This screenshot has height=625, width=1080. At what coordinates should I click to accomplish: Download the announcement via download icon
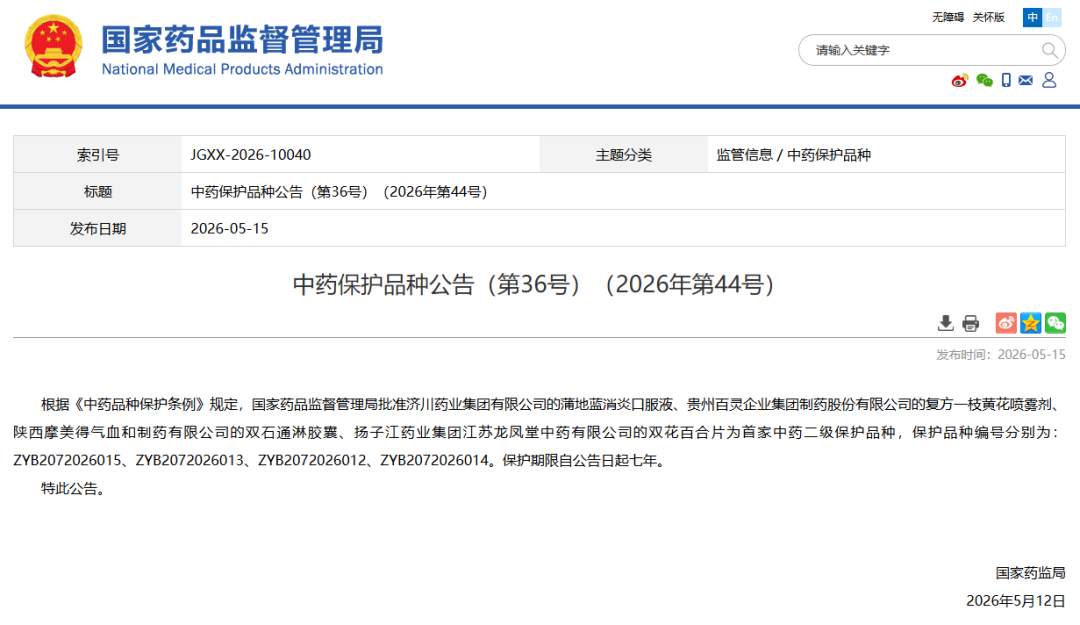pyautogui.click(x=946, y=322)
